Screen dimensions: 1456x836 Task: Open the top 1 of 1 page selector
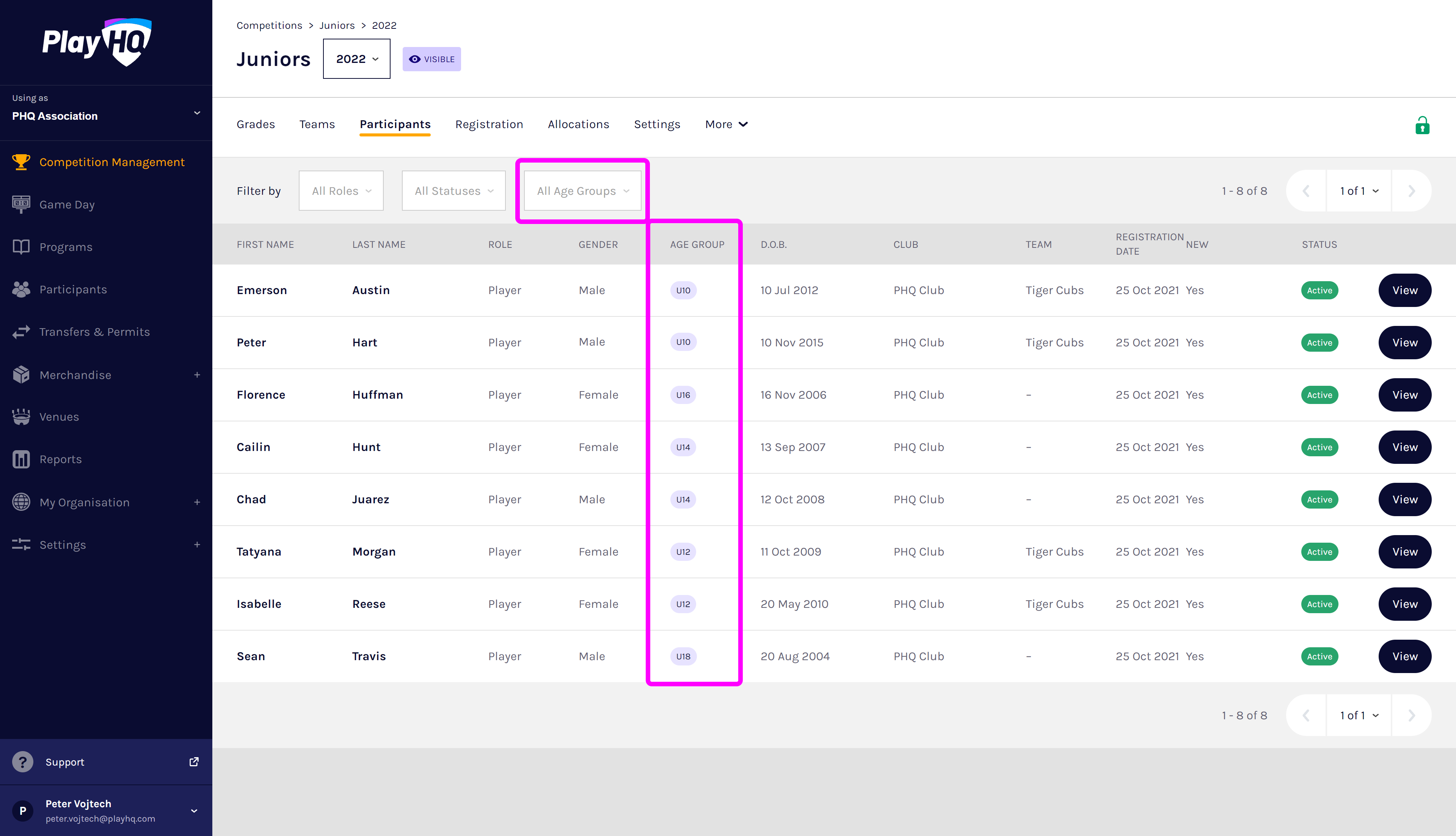1358,191
